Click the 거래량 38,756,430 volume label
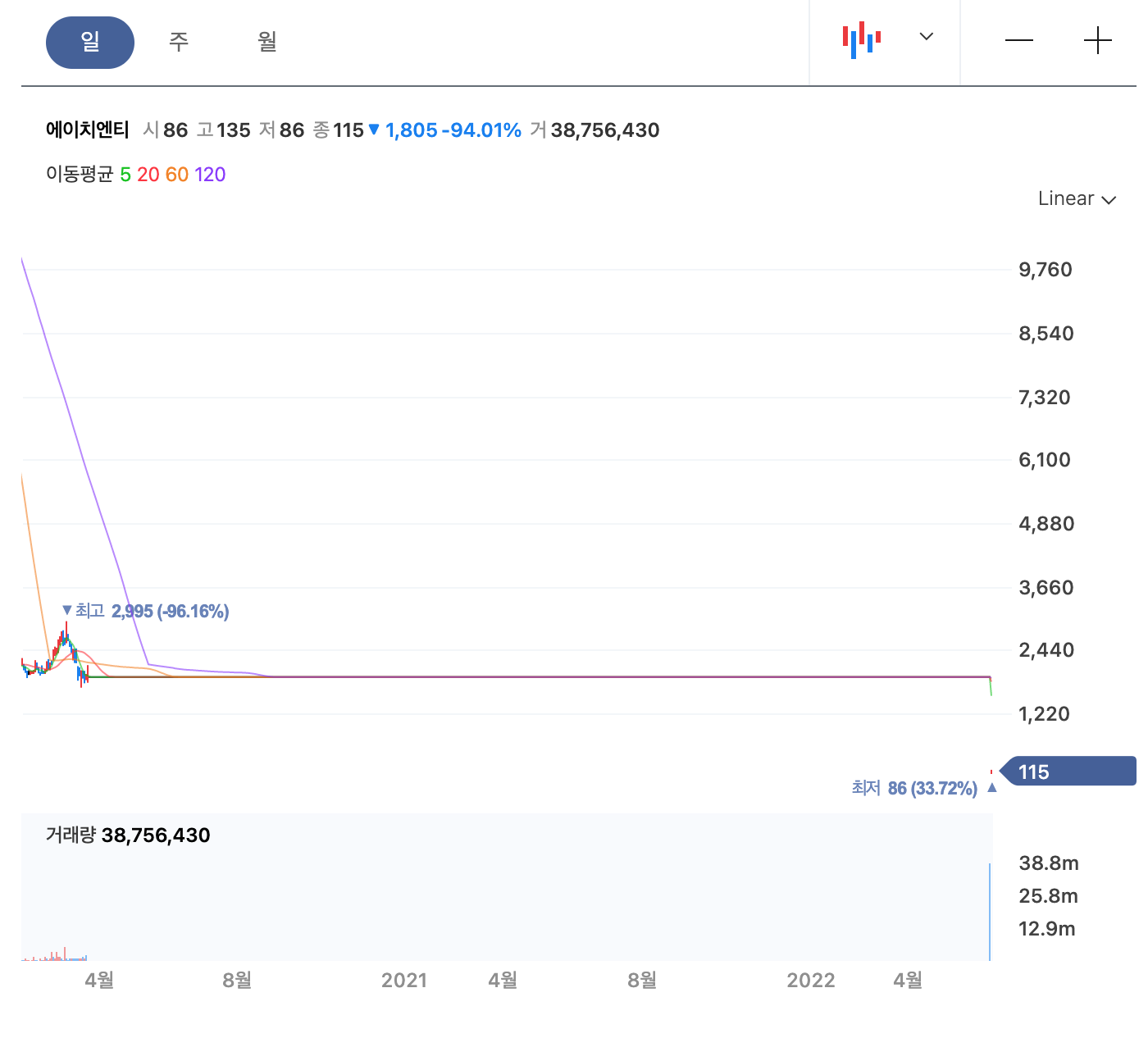 click(x=128, y=835)
